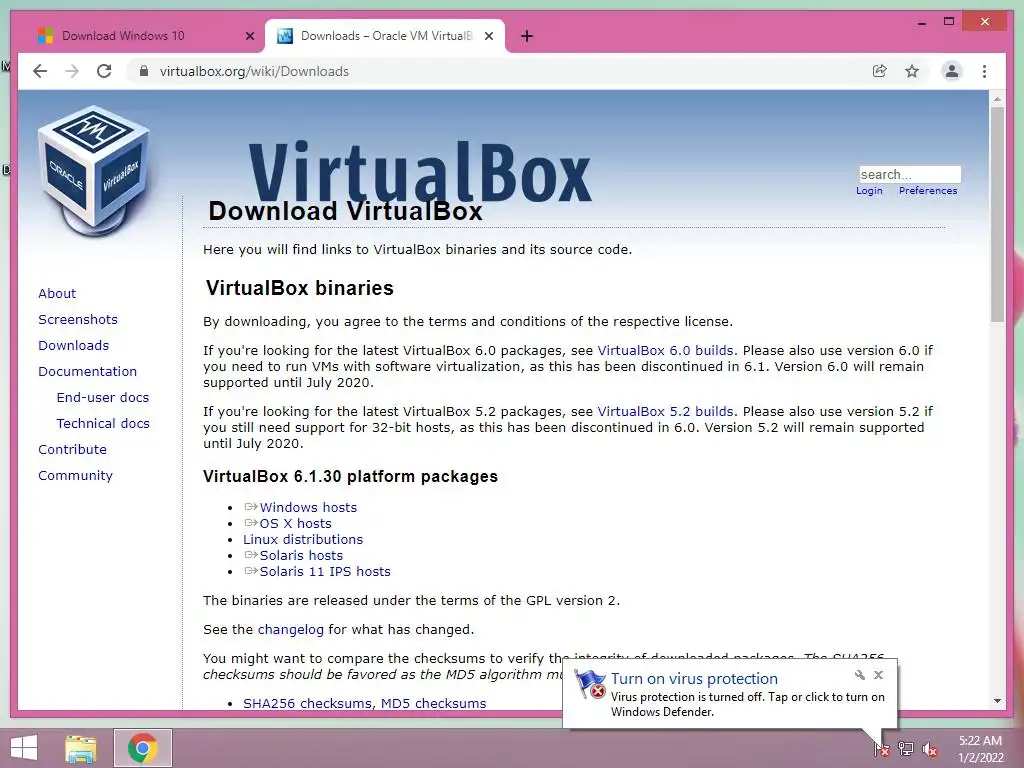Follow VirtualBox 5.2 builds link
The height and width of the screenshot is (768, 1024).
pos(665,412)
